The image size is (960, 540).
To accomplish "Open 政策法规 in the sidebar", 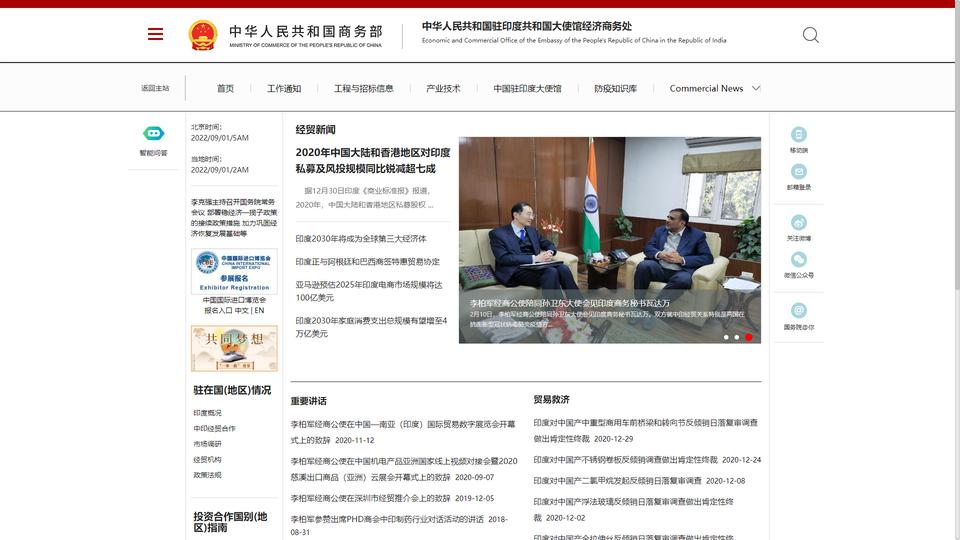I will click(x=208, y=475).
